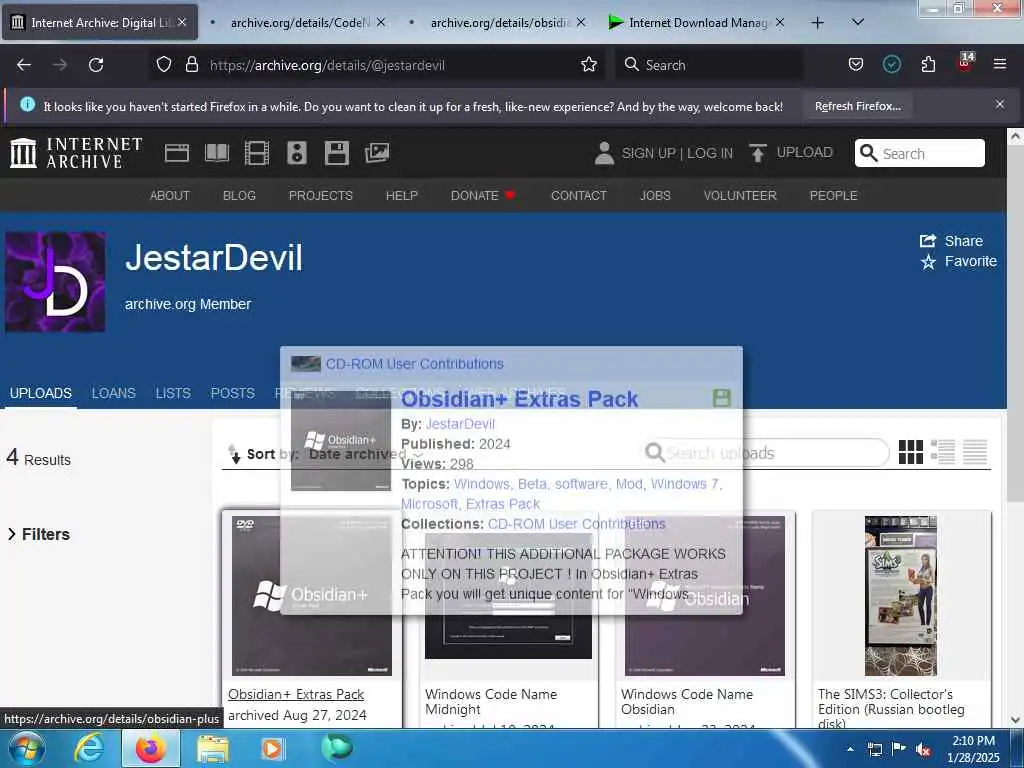Open the Audio speaker icon
Viewport: 1024px width, 768px height.
point(296,153)
